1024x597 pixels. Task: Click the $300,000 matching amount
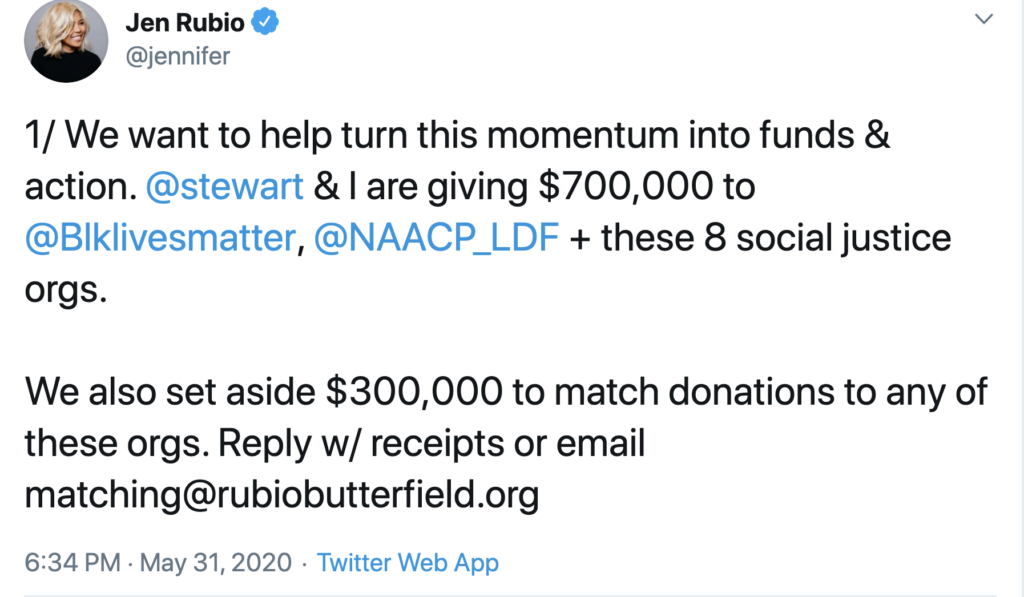click(x=414, y=392)
